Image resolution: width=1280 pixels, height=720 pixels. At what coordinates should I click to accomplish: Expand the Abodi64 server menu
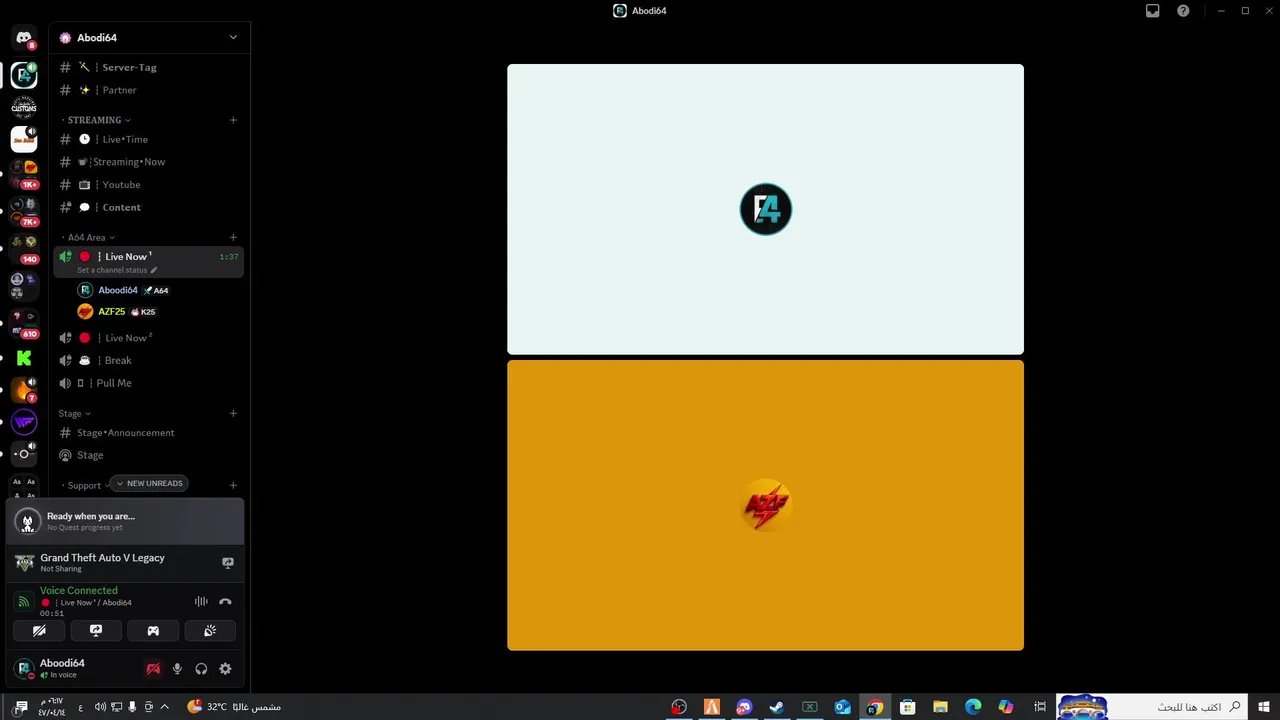(233, 37)
